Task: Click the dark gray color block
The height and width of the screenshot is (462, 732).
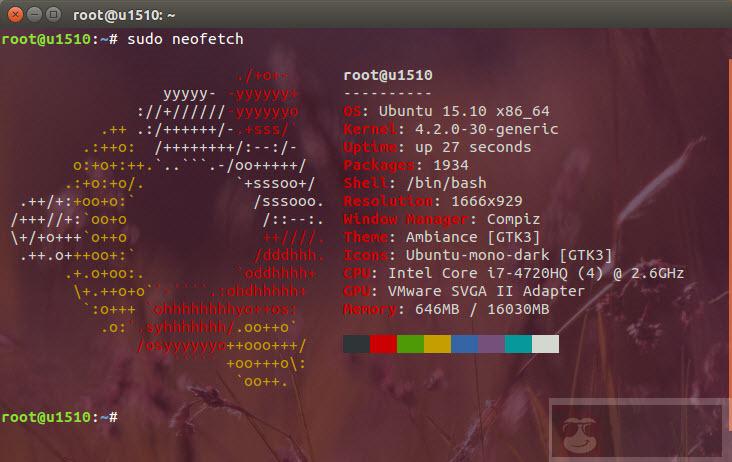Action: click(357, 344)
